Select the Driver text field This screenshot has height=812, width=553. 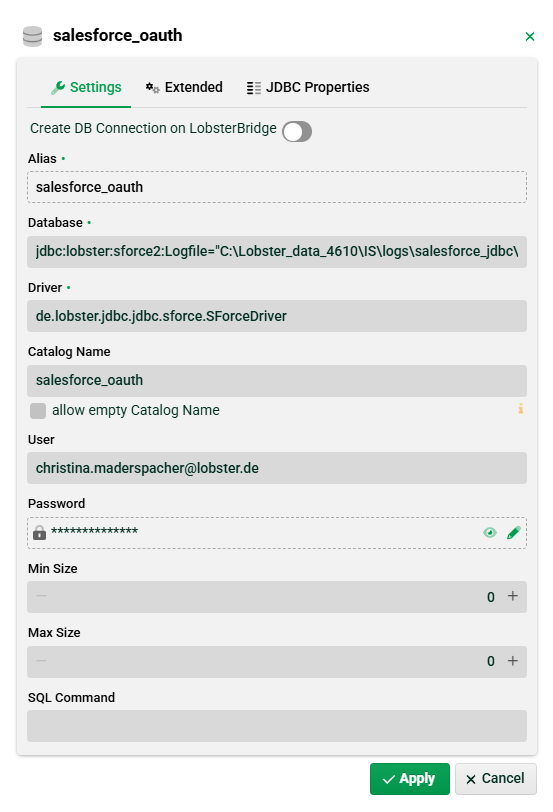pyautogui.click(x=277, y=316)
